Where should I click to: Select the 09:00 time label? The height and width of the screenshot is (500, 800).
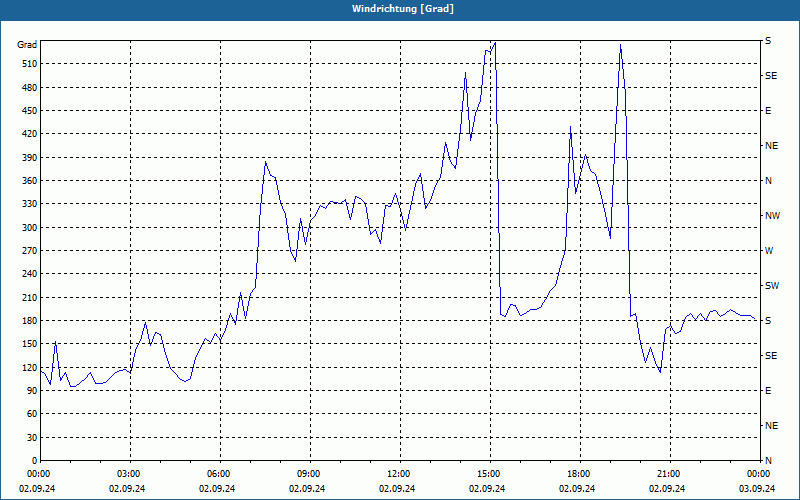pyautogui.click(x=310, y=474)
